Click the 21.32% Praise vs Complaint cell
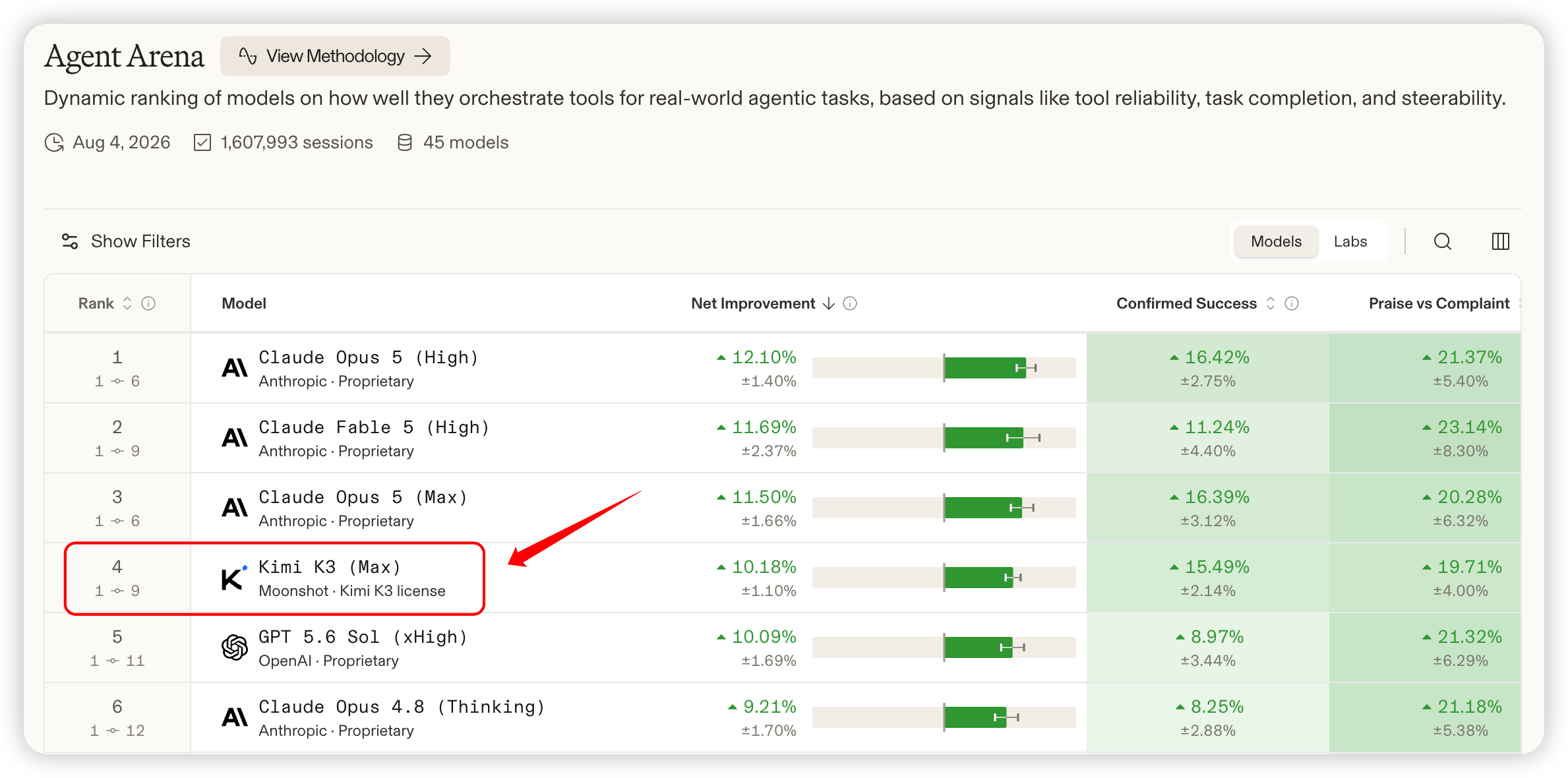The image size is (1568, 778). tap(1425, 647)
